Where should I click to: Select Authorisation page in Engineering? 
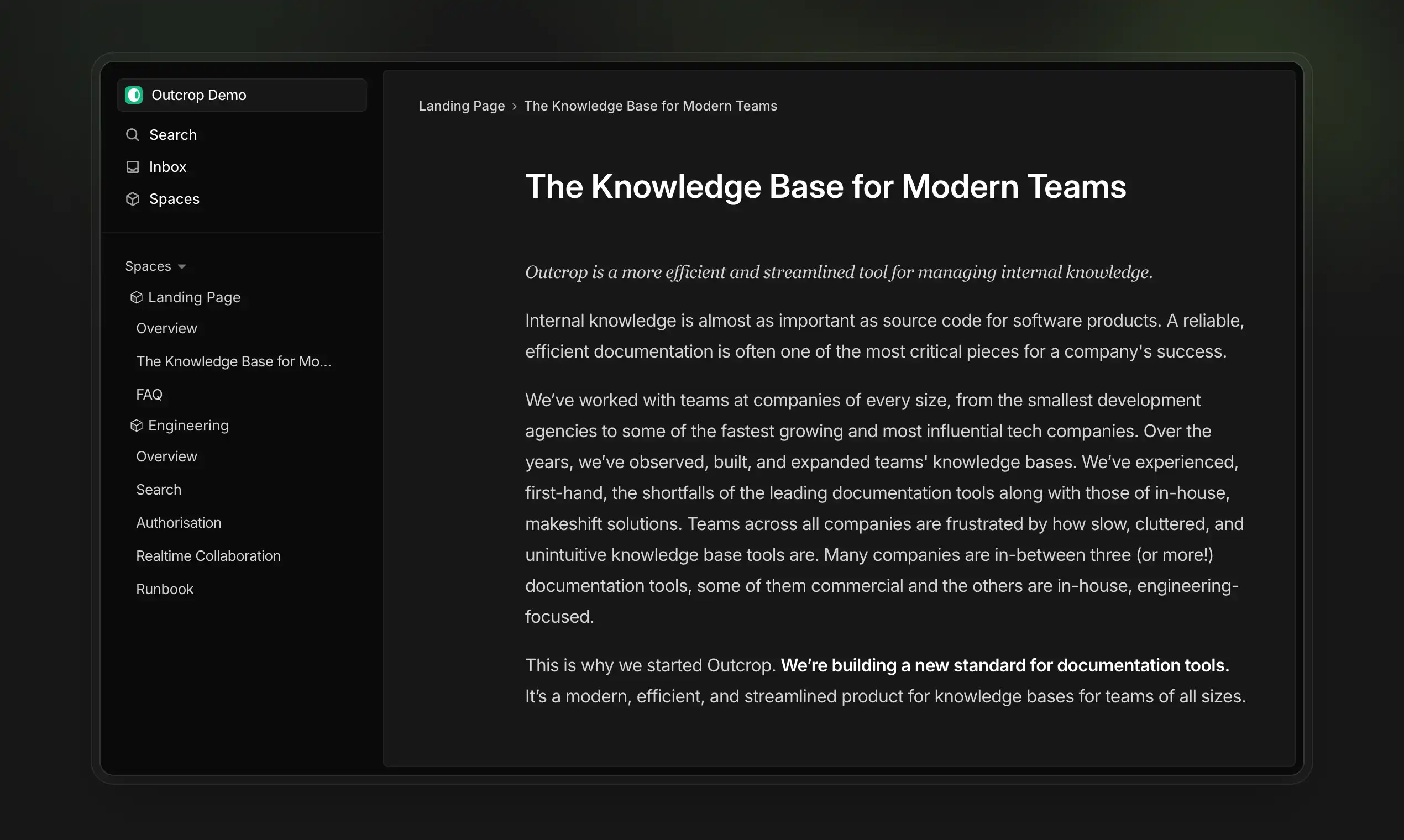click(x=179, y=523)
